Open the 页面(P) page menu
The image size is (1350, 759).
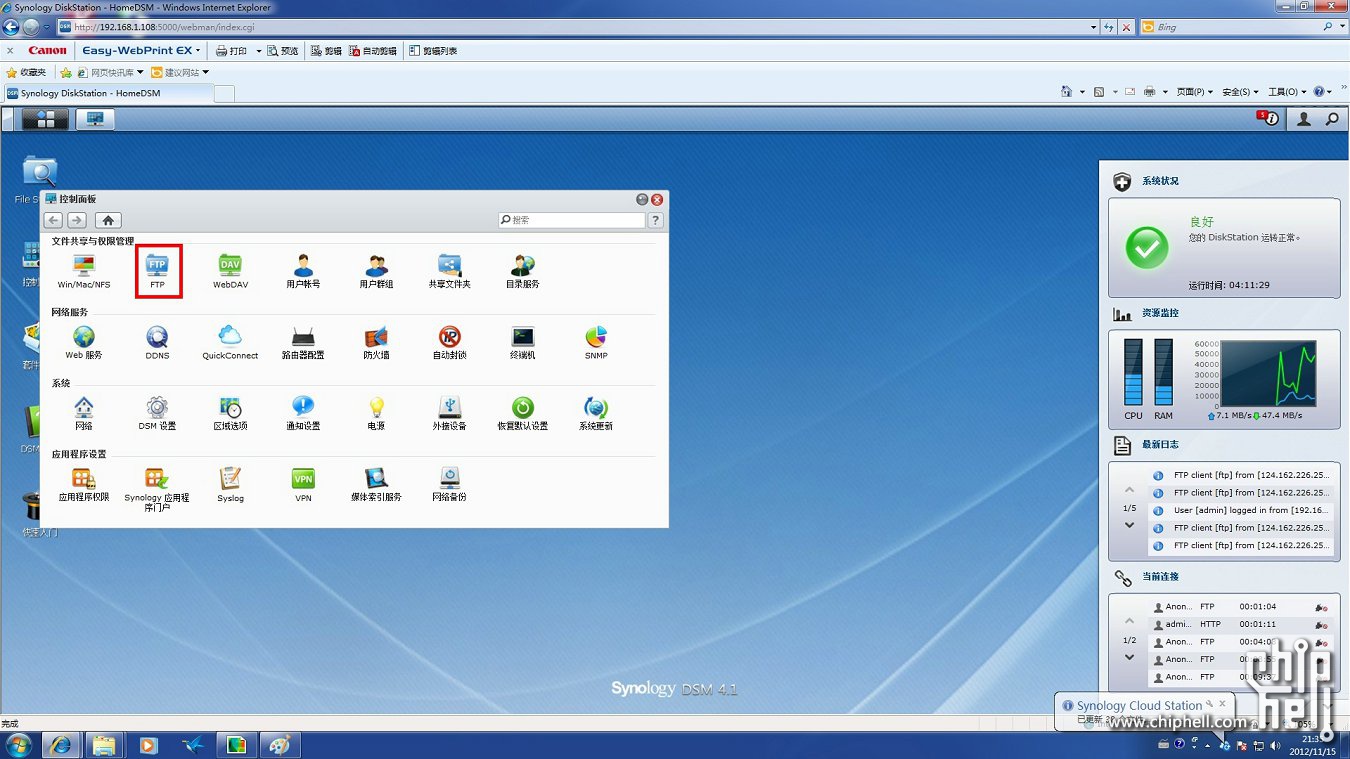(1194, 92)
